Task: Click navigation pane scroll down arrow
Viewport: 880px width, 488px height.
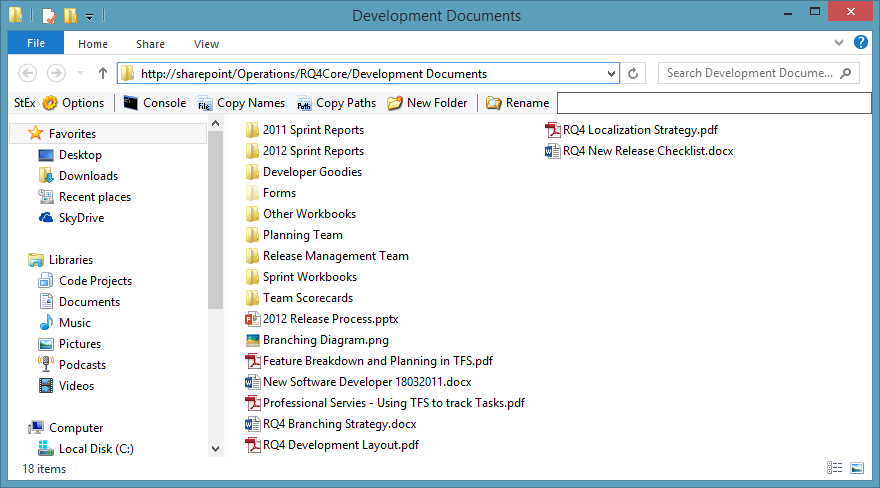Action: tap(216, 449)
